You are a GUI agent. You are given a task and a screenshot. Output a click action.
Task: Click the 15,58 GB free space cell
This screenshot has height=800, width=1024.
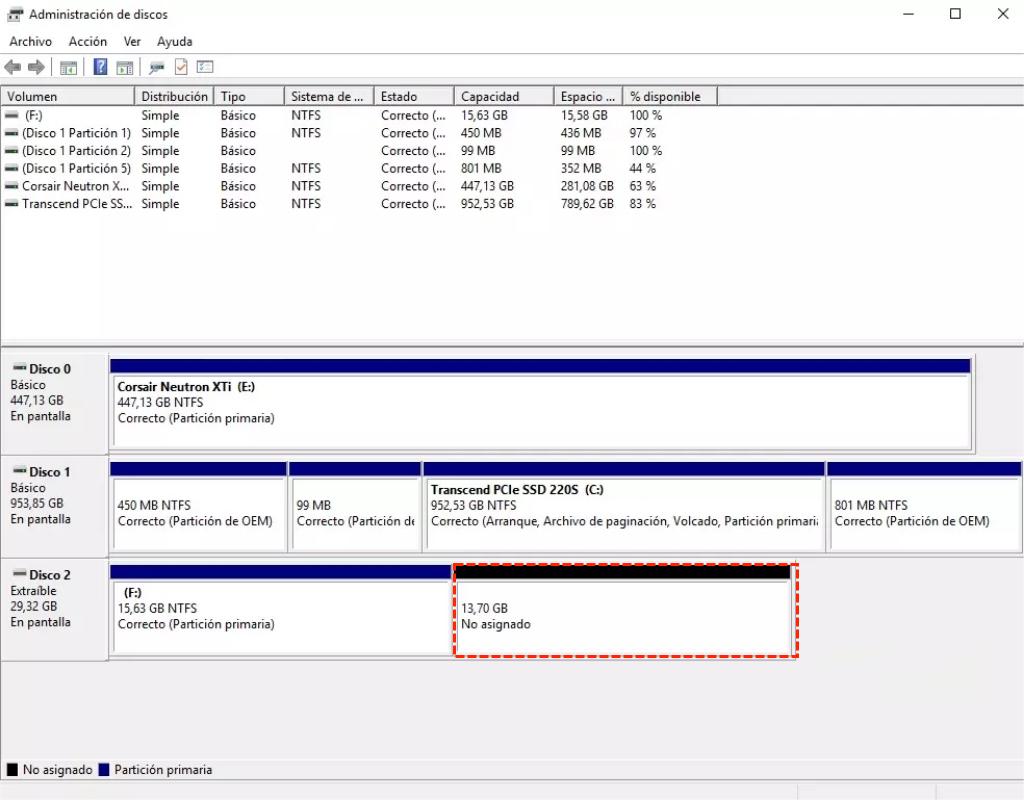(584, 115)
